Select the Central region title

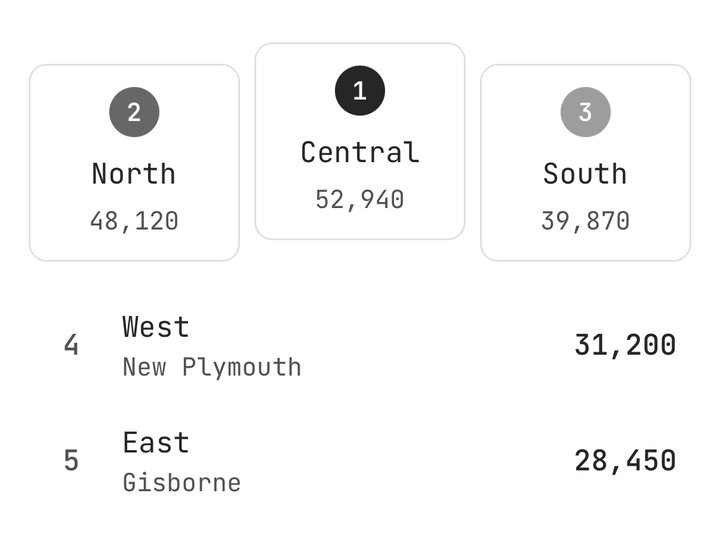[360, 152]
